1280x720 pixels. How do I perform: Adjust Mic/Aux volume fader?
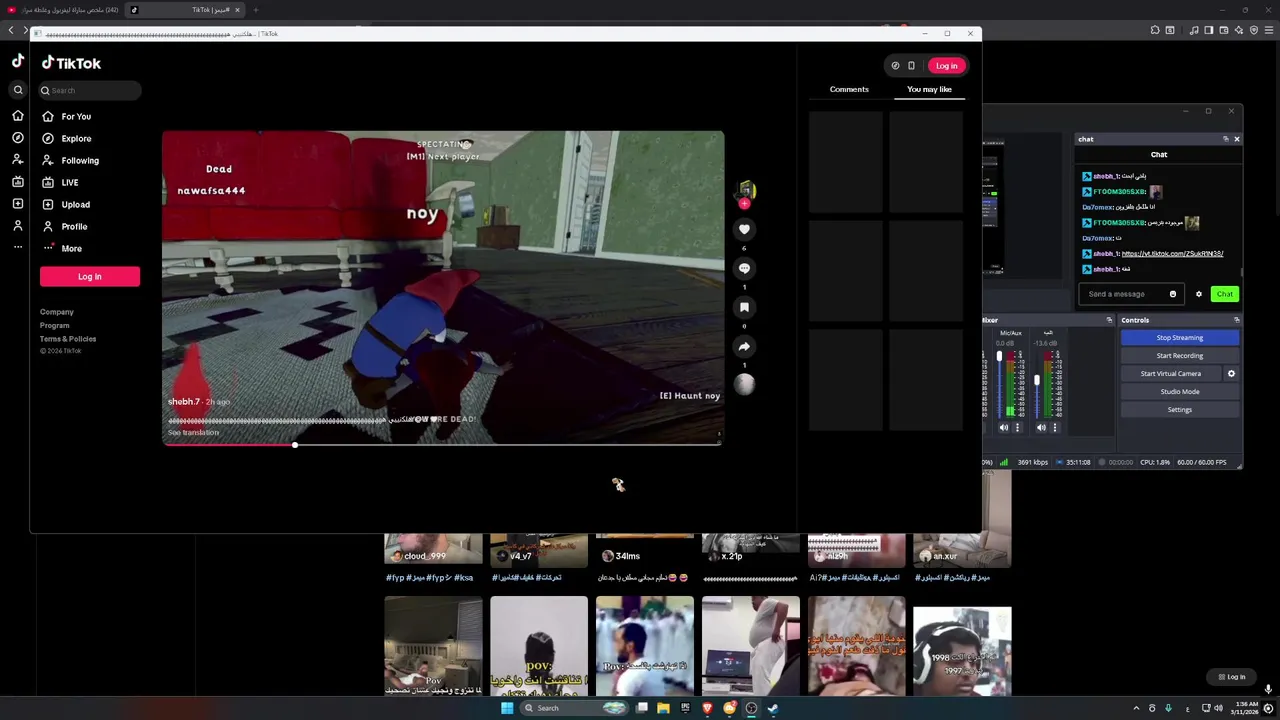coord(999,357)
